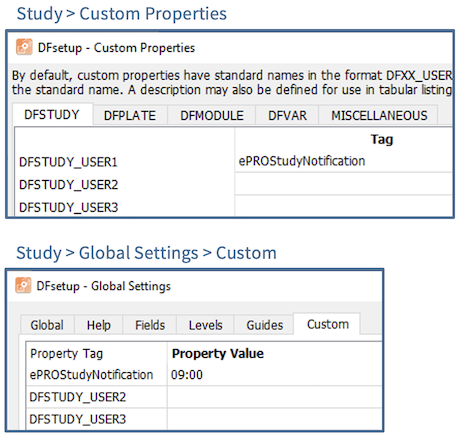Click the Property Value cell for DFSTUDY_USER2
This screenshot has height=437, width=460.
click(275, 397)
